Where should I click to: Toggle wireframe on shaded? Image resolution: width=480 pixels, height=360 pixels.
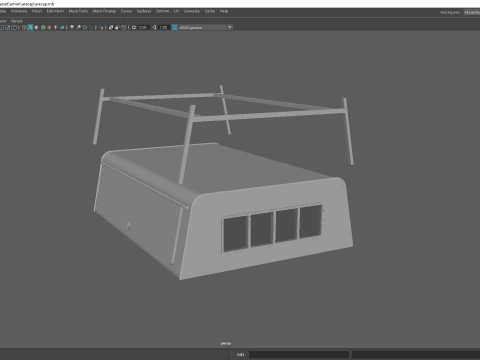[x=43, y=27]
